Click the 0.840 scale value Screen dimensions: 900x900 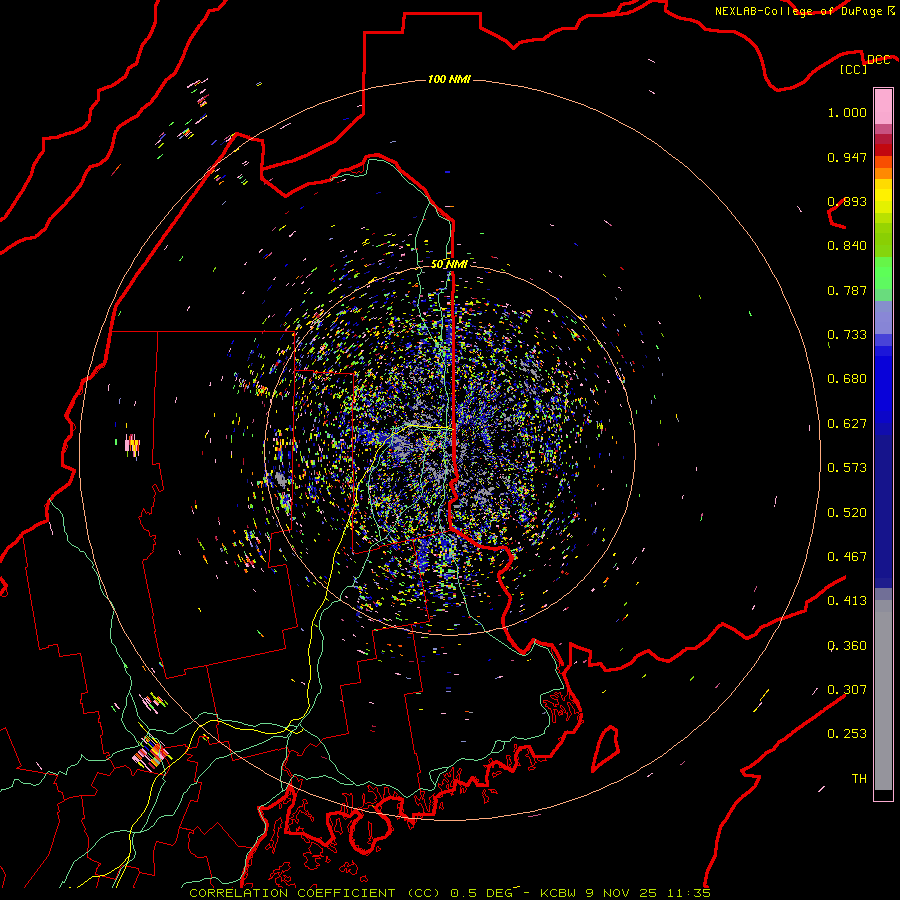847,246
